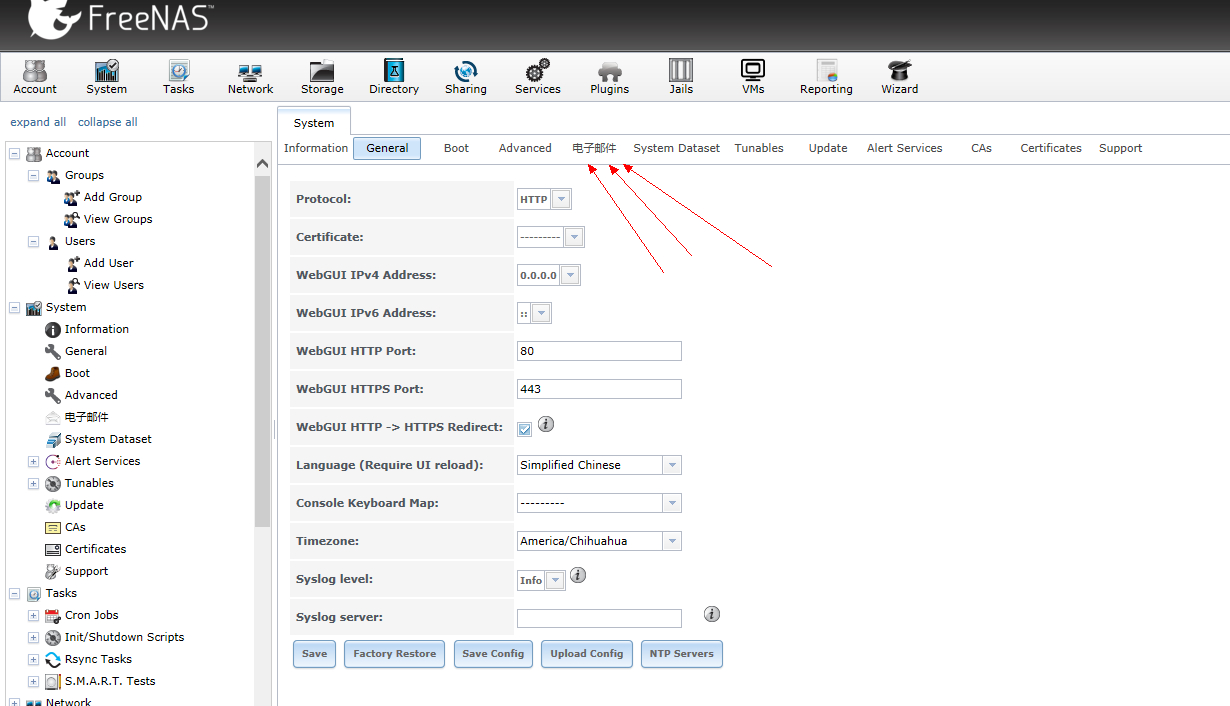Switch to the 电子邮件 tab
The image size is (1230, 706).
tap(594, 148)
